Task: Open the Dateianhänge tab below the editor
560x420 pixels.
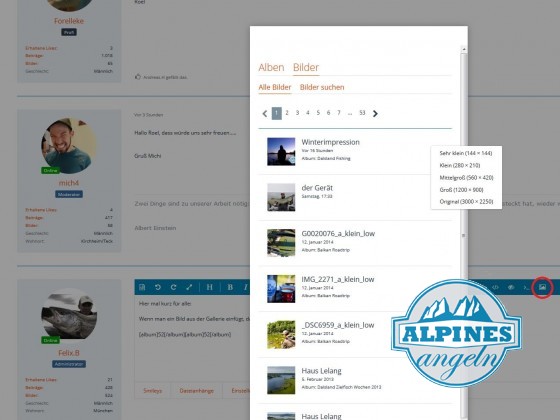Action: pyautogui.click(x=196, y=391)
